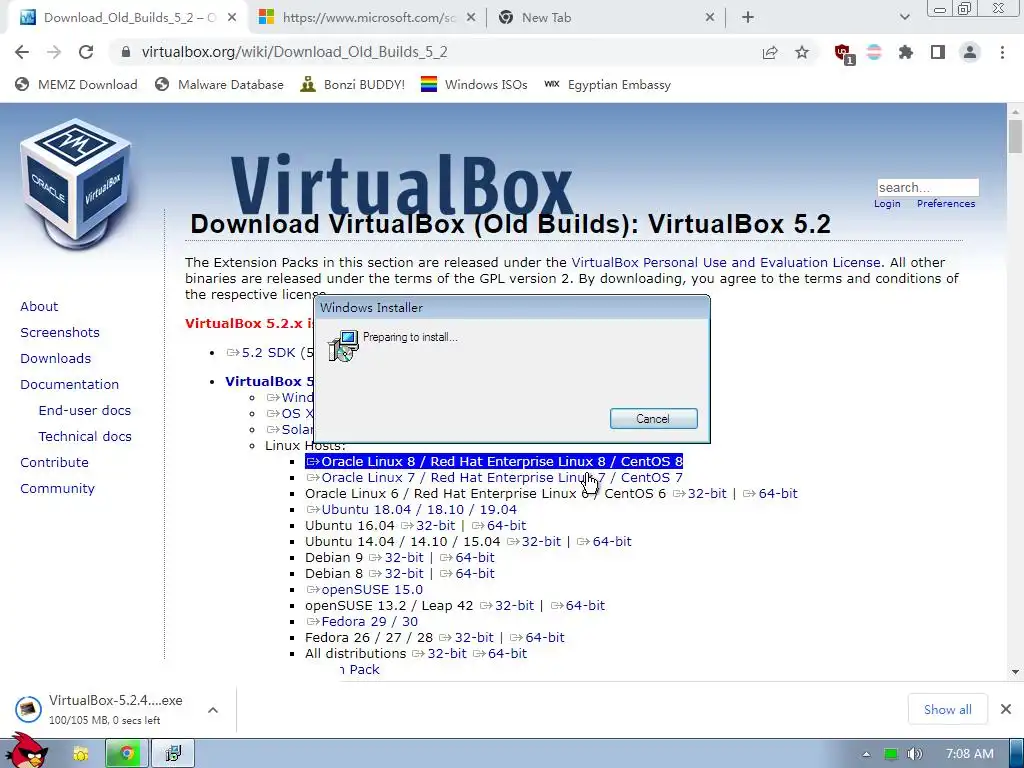The image size is (1024, 768).
Task: Download Debian 8 32-bit package
Action: pyautogui.click(x=396, y=573)
